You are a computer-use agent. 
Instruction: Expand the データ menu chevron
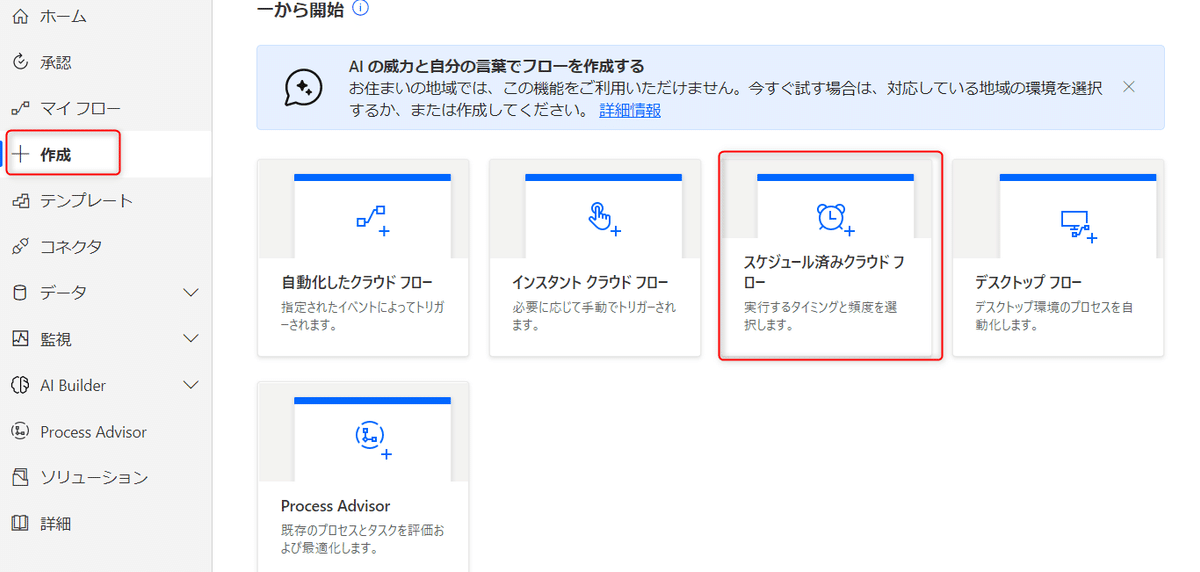192,293
